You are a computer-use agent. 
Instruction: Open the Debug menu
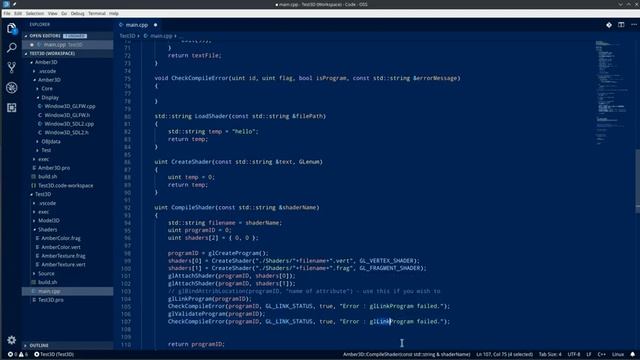77,13
